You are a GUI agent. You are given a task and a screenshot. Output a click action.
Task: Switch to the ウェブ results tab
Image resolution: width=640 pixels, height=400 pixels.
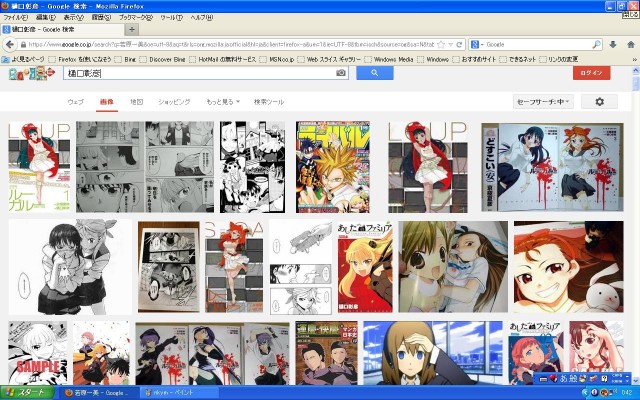76,102
